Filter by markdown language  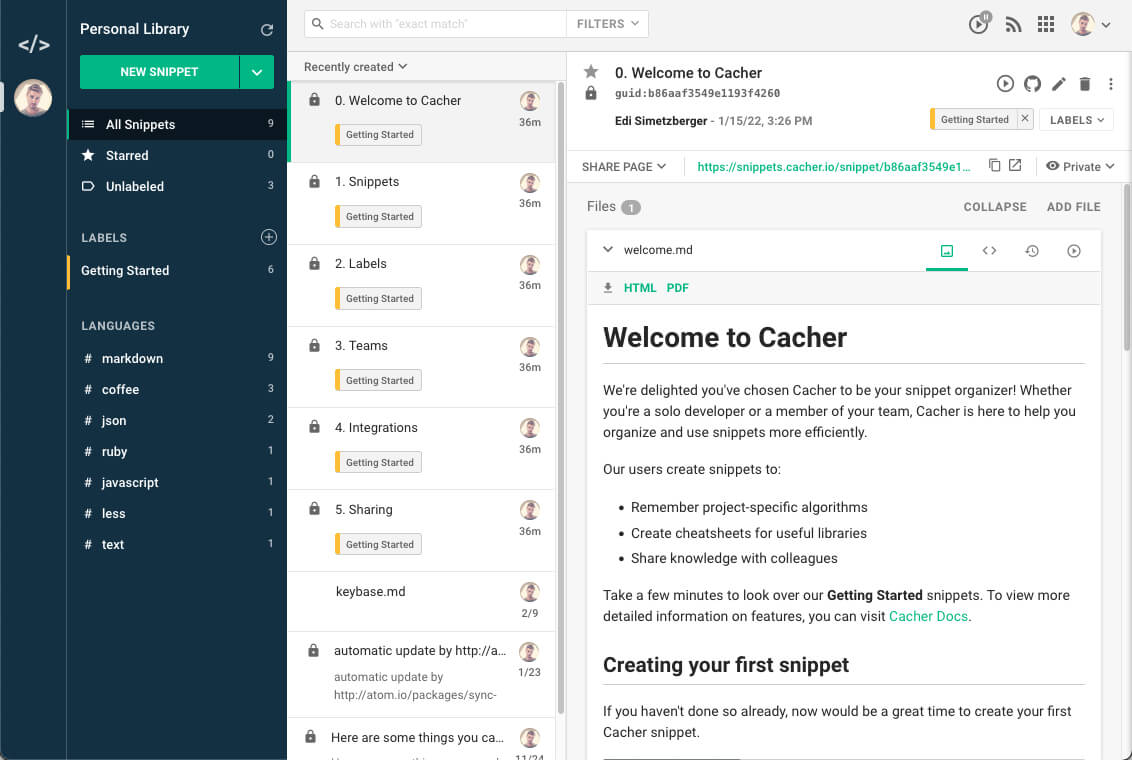click(x=177, y=358)
